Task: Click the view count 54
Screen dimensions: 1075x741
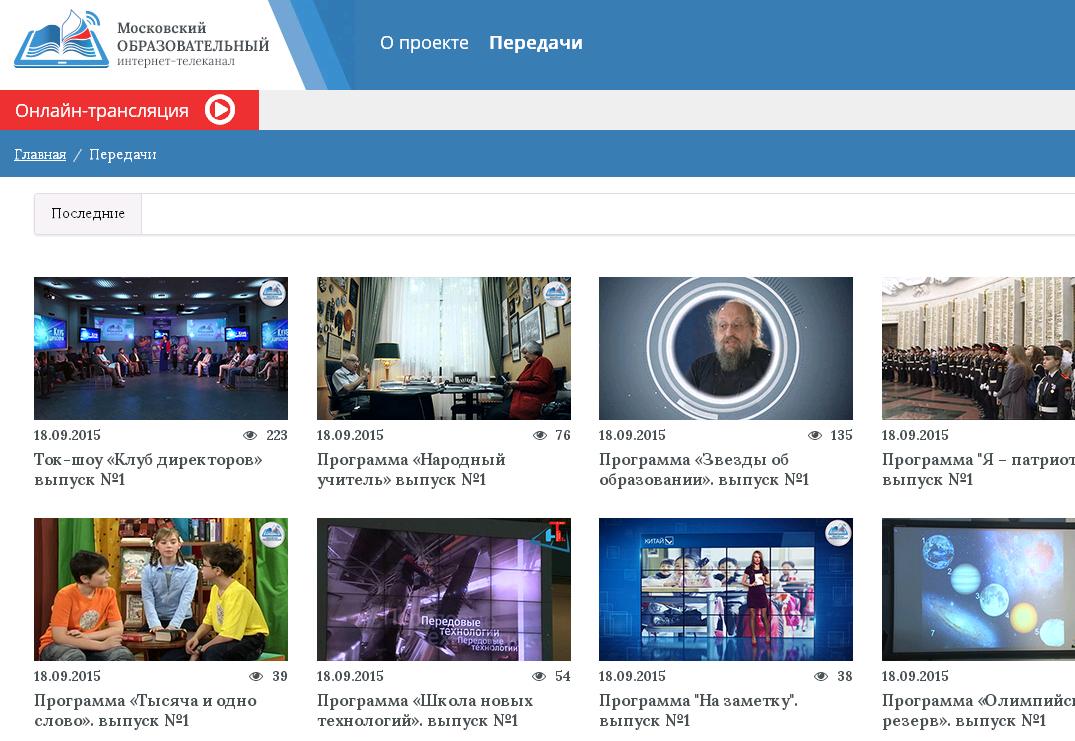Action: point(563,677)
